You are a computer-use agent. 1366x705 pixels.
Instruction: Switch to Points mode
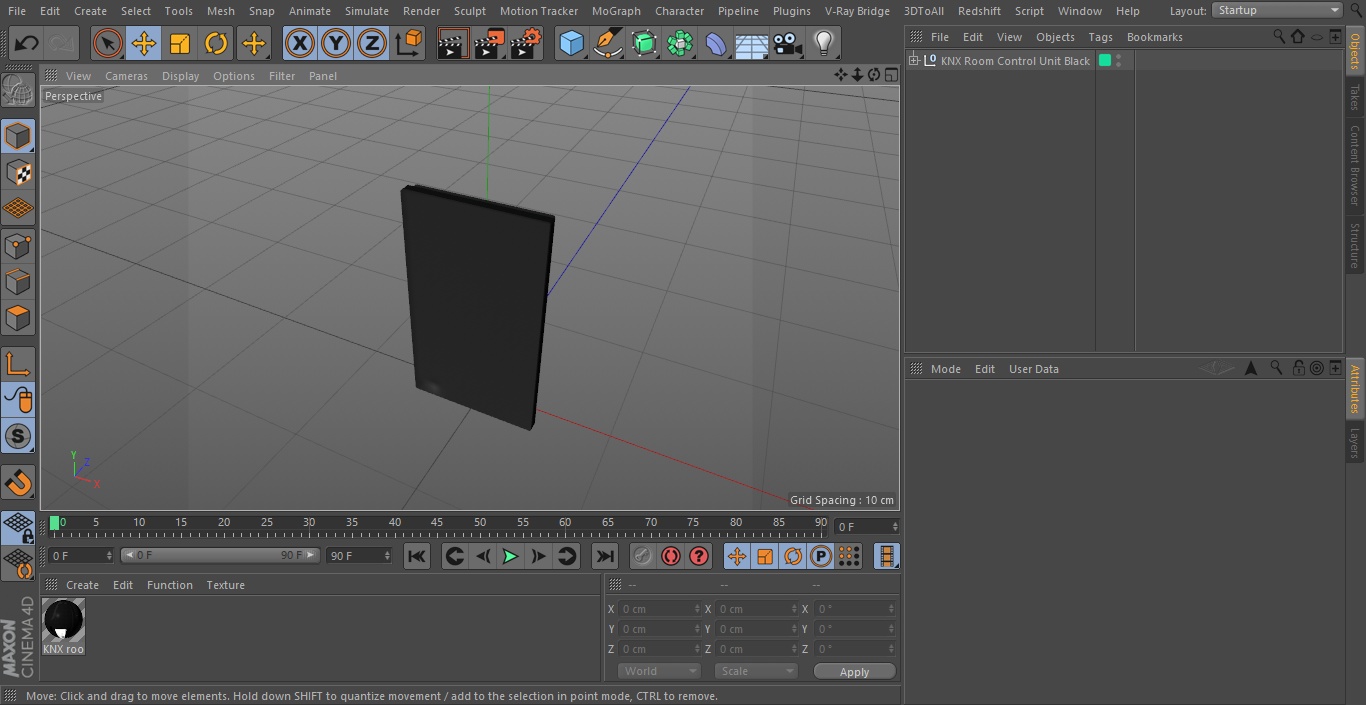(18, 245)
